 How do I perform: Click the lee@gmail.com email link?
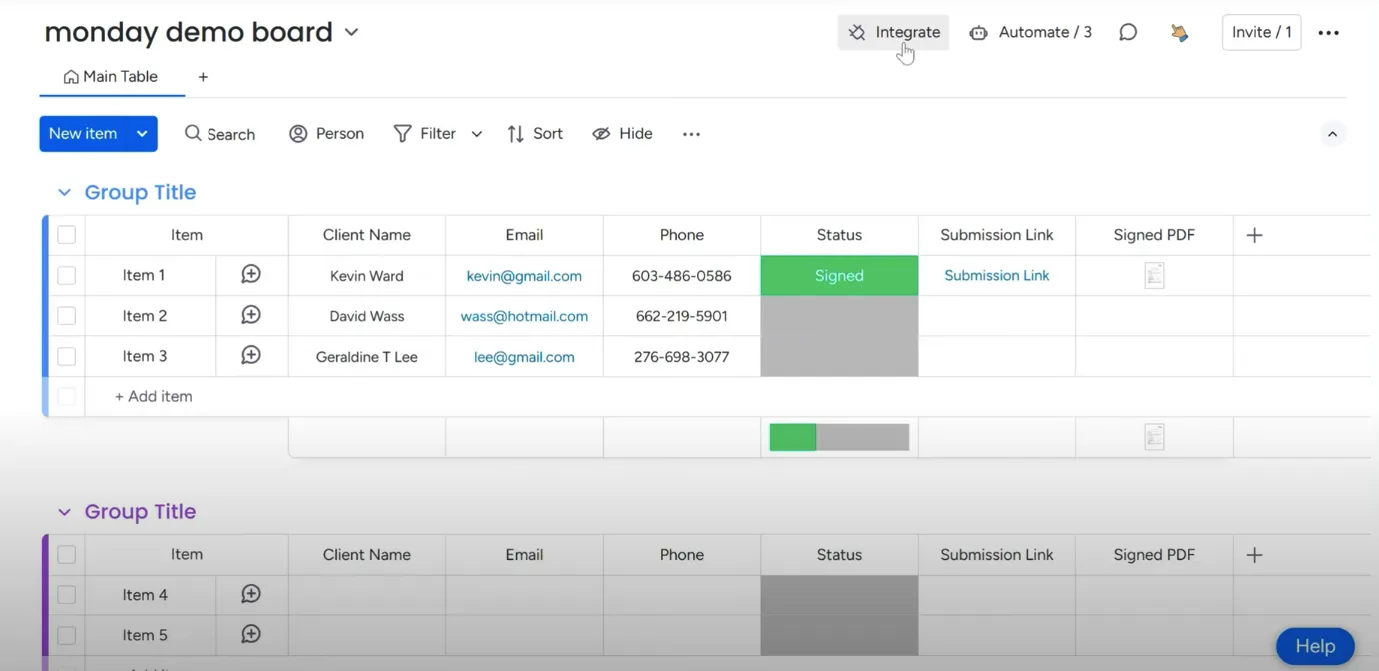coord(524,356)
